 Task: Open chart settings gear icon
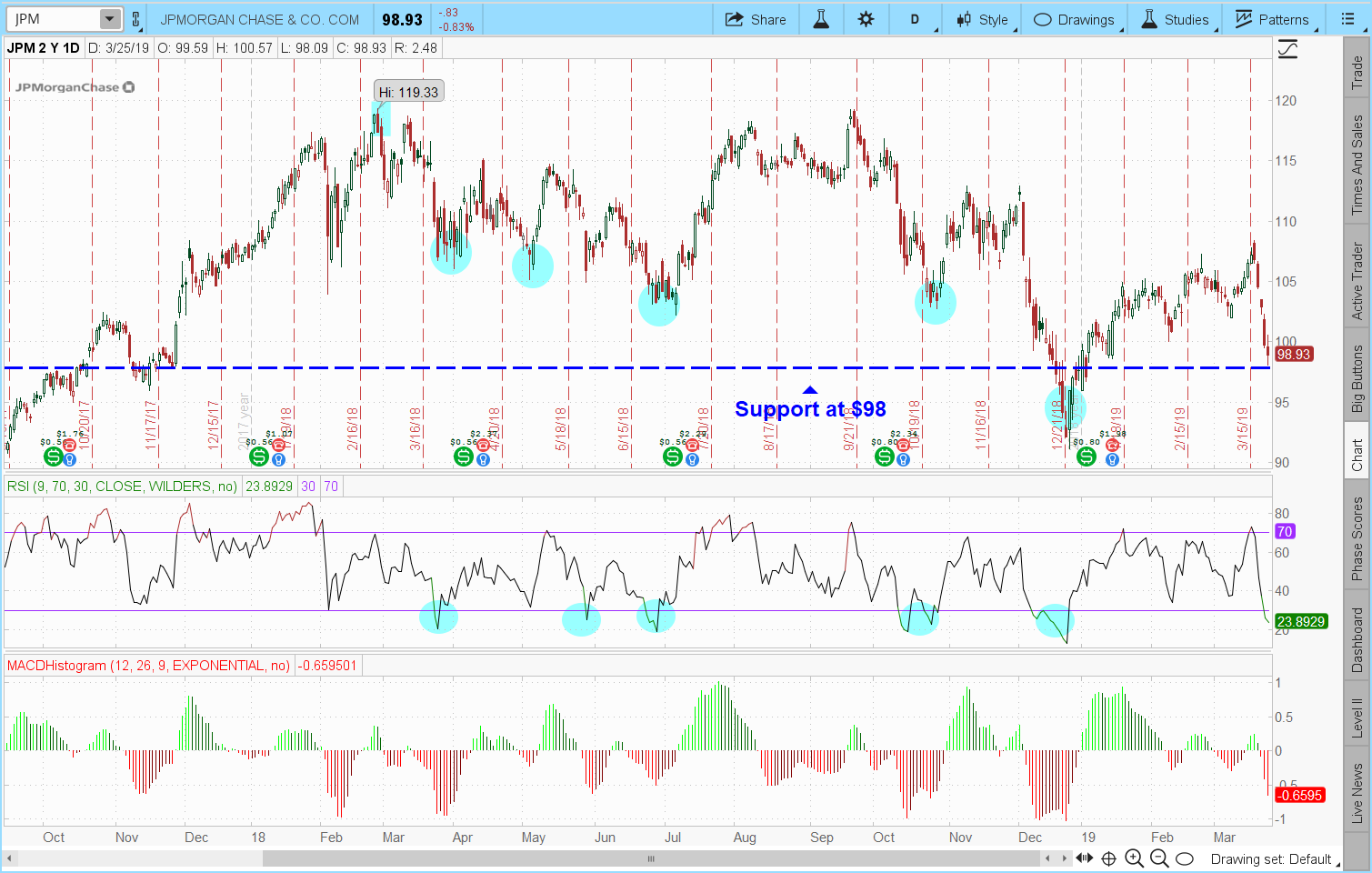point(866,19)
